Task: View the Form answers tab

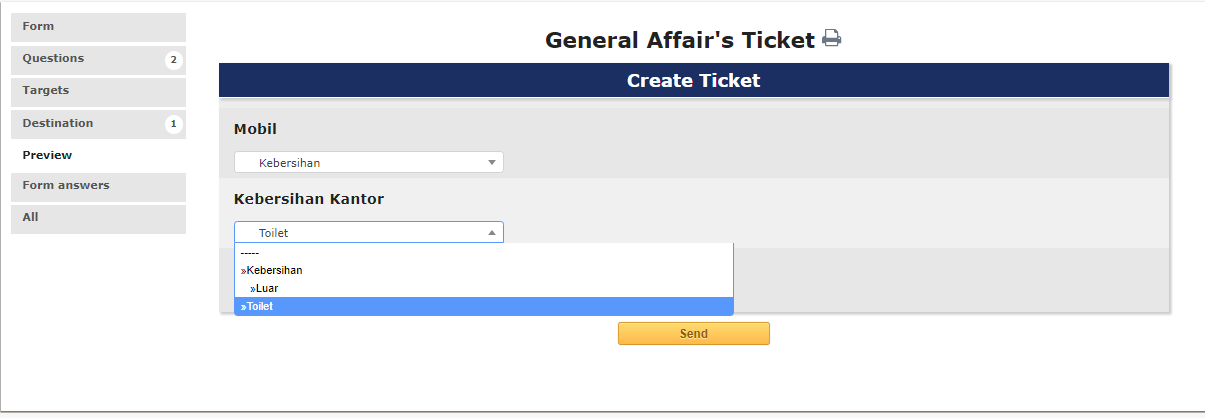Action: pyautogui.click(x=98, y=186)
